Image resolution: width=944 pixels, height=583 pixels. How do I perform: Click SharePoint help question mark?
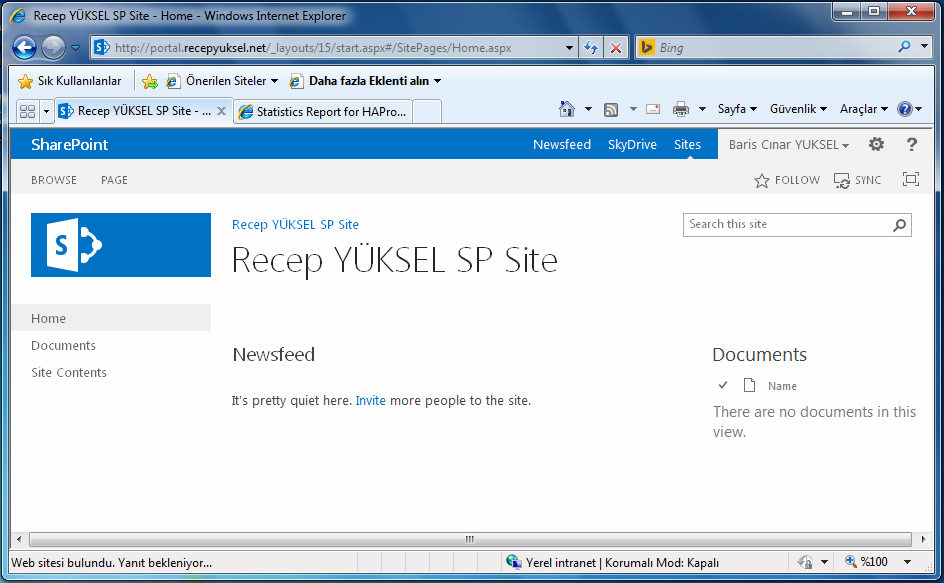click(x=911, y=144)
